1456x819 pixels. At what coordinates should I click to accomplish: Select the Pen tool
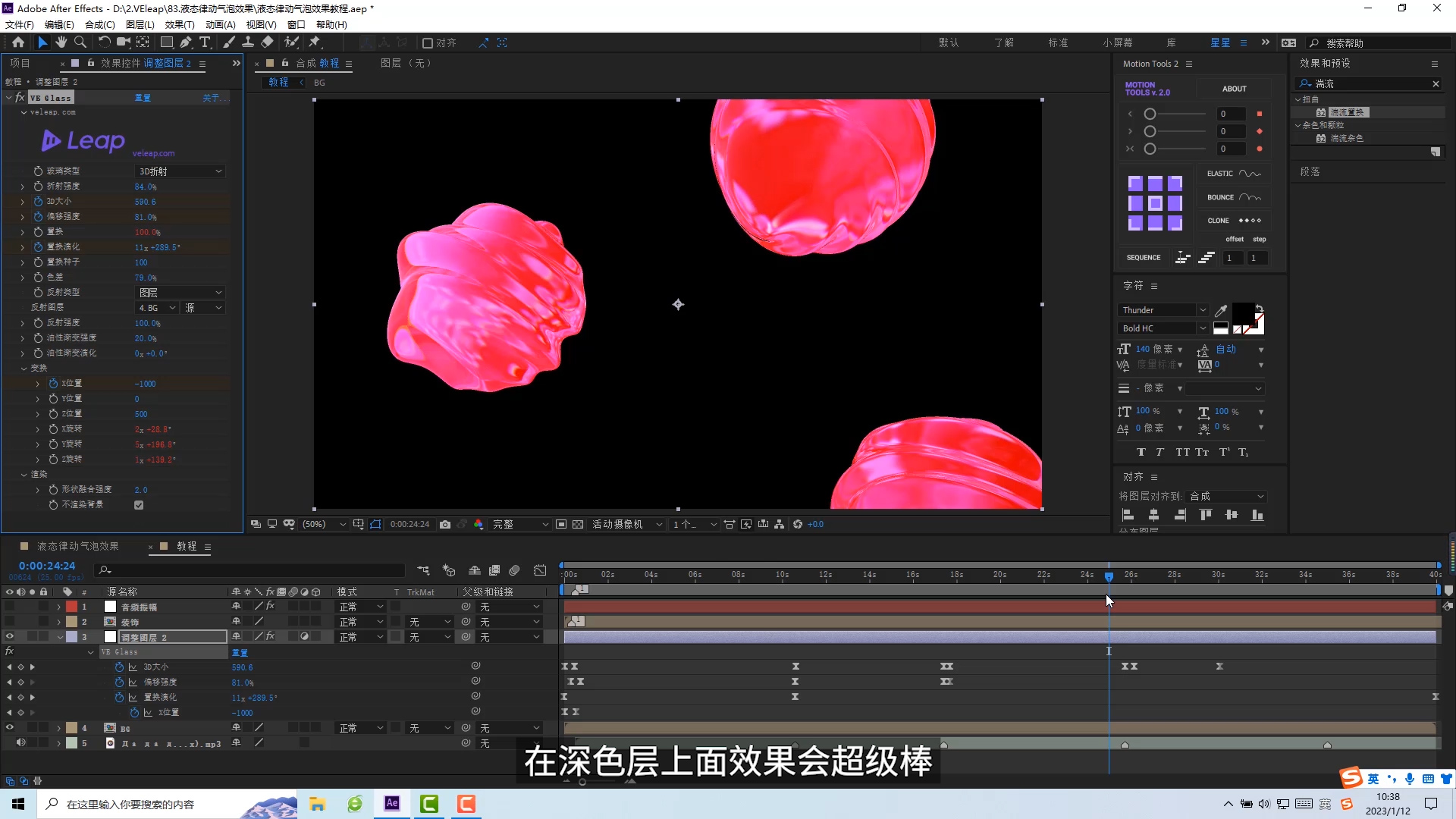pos(186,42)
